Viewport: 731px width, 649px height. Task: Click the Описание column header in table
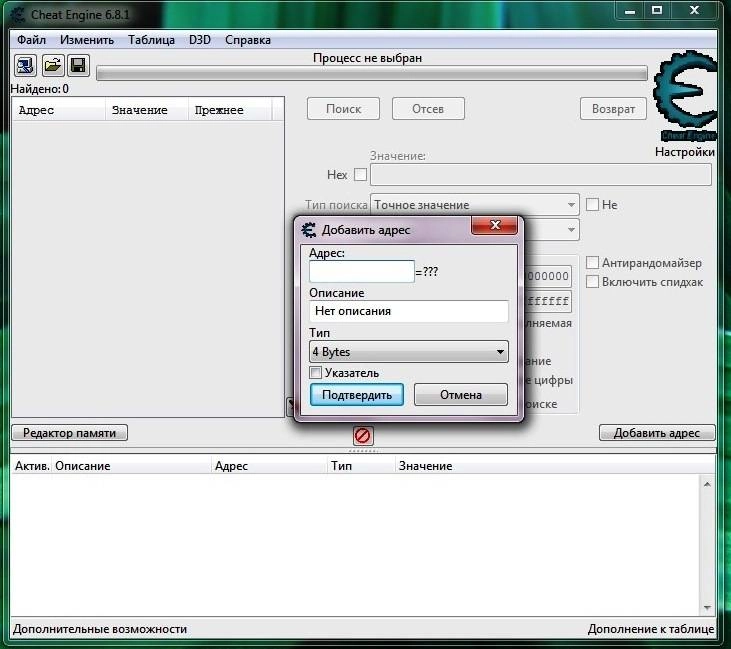(131, 466)
